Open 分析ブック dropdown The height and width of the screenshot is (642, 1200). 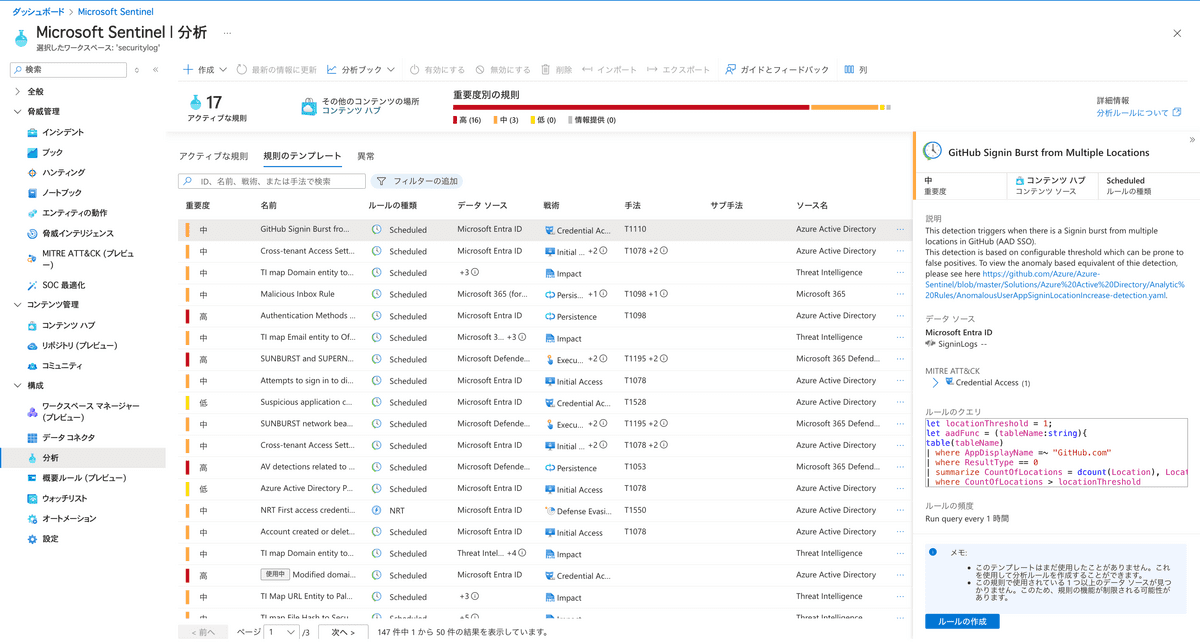coord(360,70)
